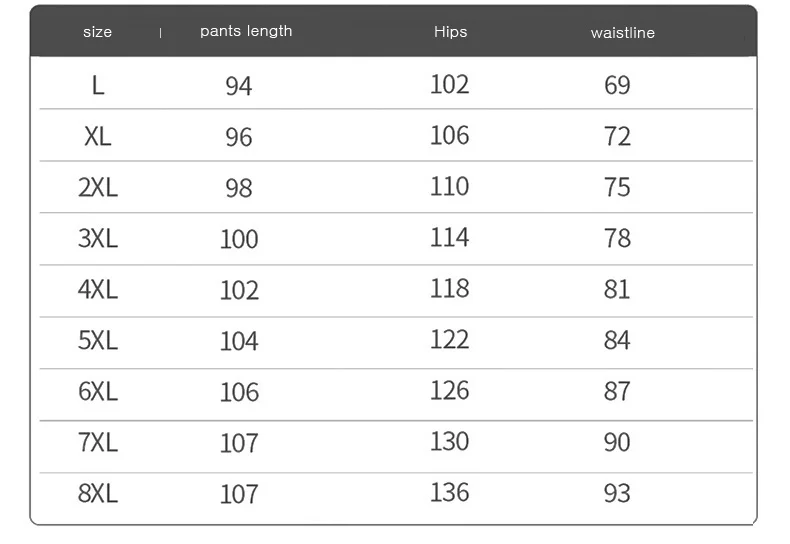
Task: Click the 8XL size label
Action: [x=97, y=493]
